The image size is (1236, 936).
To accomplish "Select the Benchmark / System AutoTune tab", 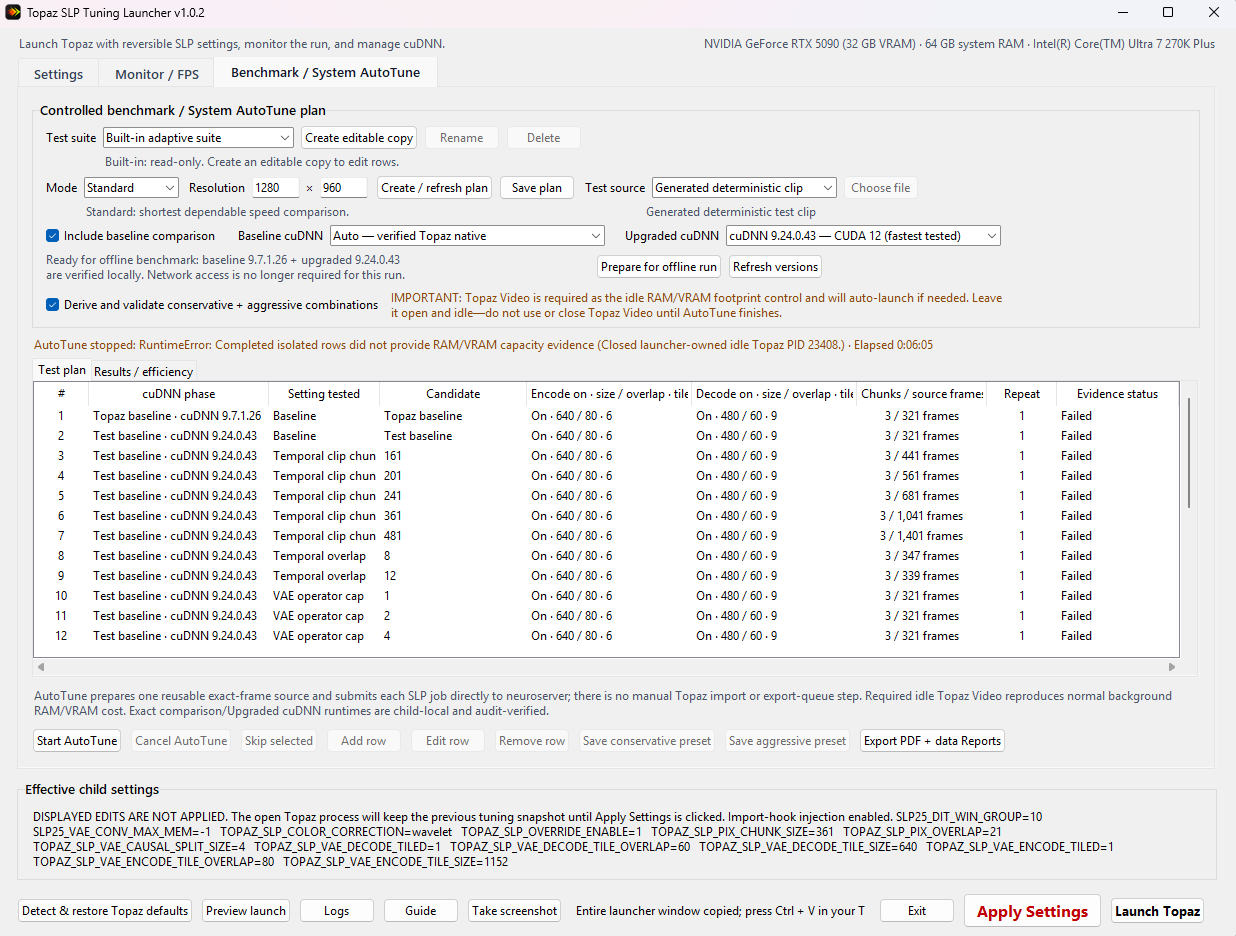I will (x=325, y=72).
